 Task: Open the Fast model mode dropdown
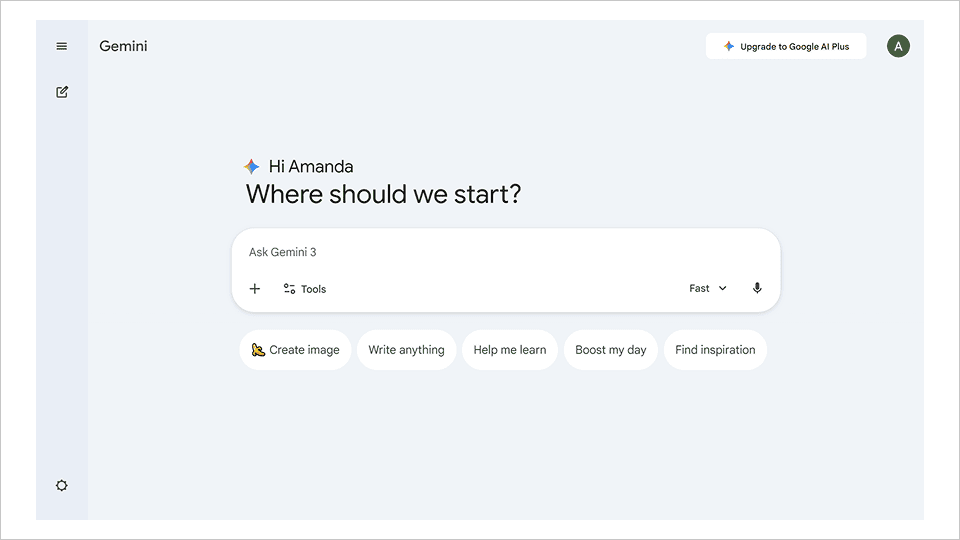(700, 288)
